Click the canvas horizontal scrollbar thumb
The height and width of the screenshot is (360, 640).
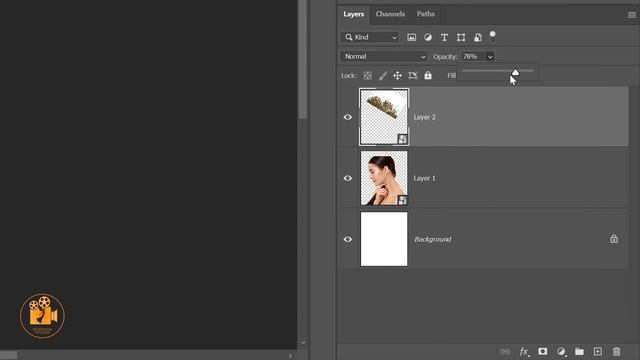tap(9, 356)
